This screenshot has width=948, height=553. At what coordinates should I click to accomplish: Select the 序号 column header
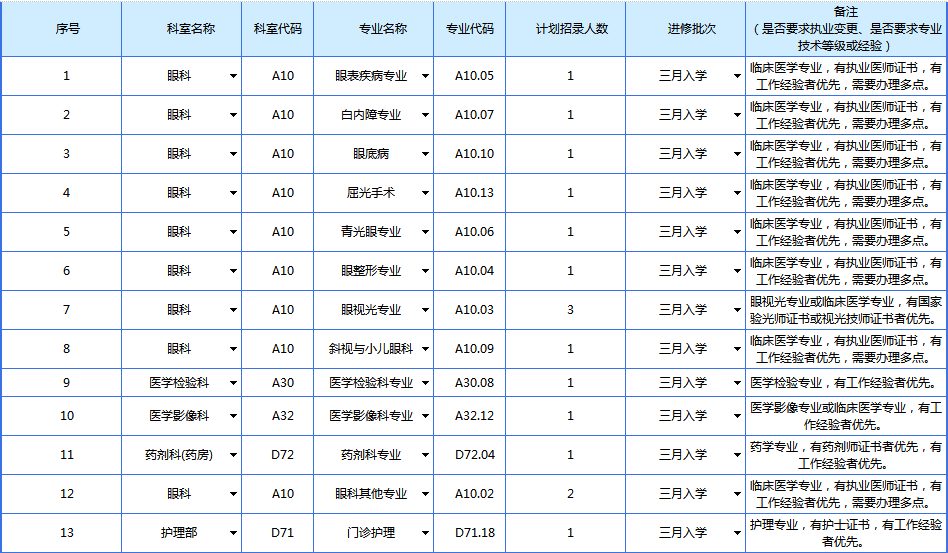pyautogui.click(x=67, y=29)
